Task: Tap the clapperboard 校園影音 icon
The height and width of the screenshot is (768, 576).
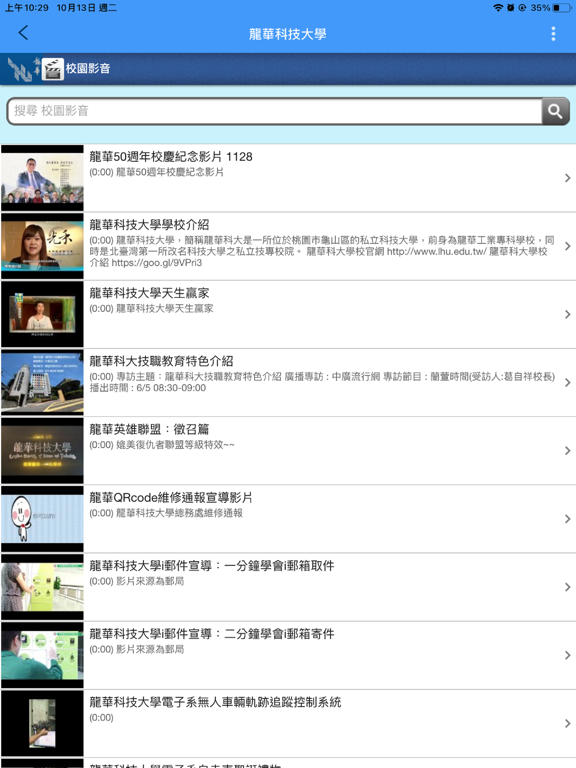Action: click(x=52, y=69)
